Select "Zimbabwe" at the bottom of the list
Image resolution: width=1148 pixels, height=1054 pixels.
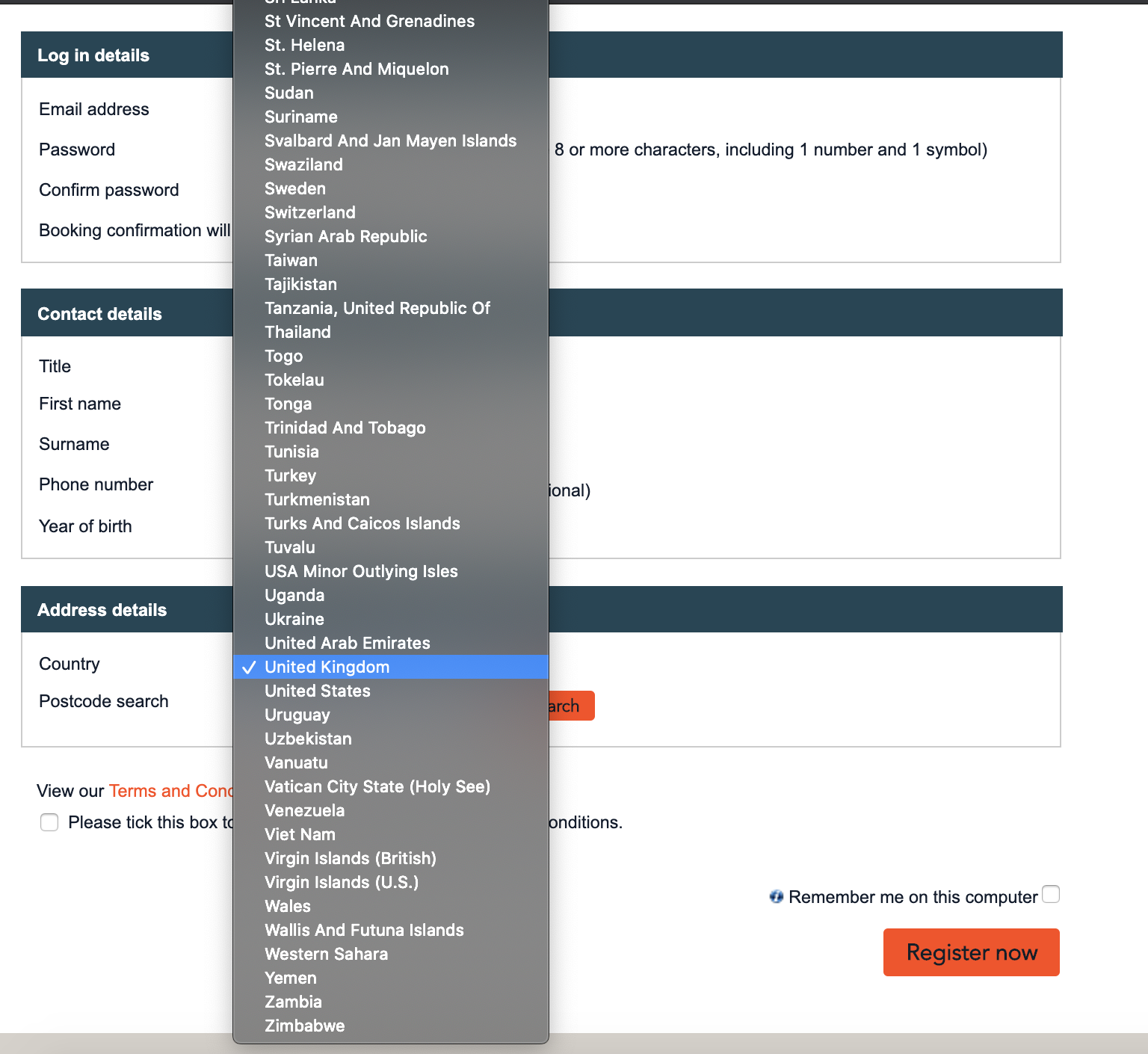pos(305,1026)
